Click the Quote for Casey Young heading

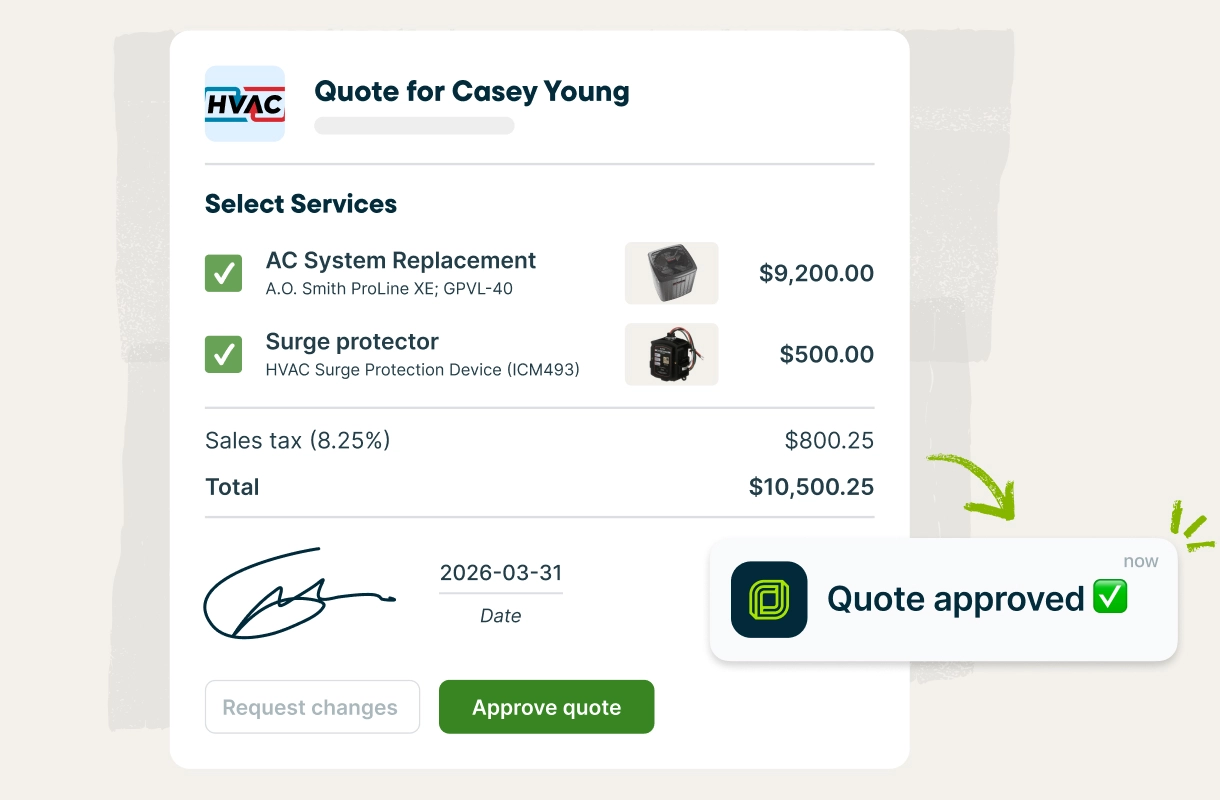(472, 92)
